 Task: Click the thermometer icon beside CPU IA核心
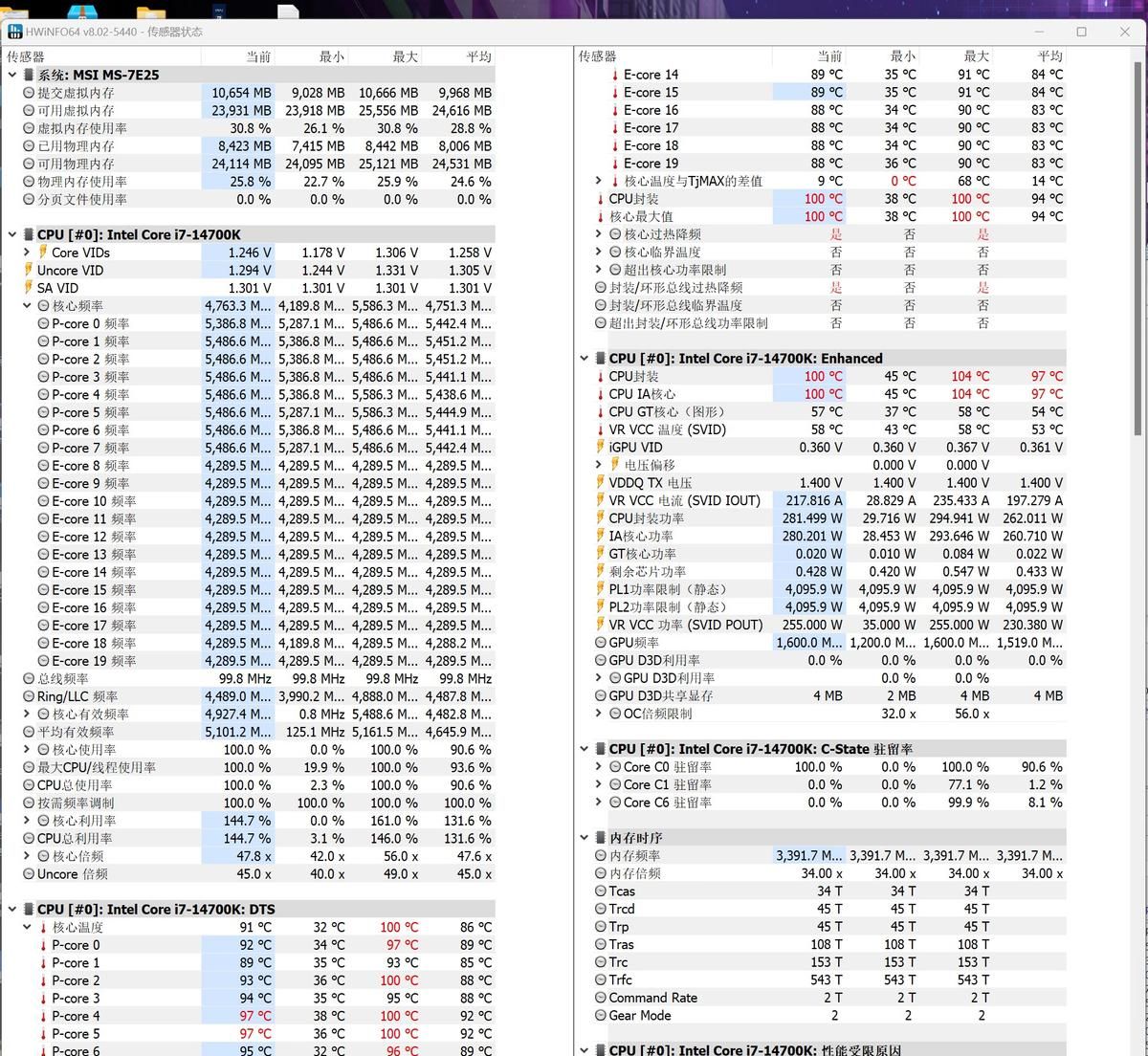click(601, 394)
